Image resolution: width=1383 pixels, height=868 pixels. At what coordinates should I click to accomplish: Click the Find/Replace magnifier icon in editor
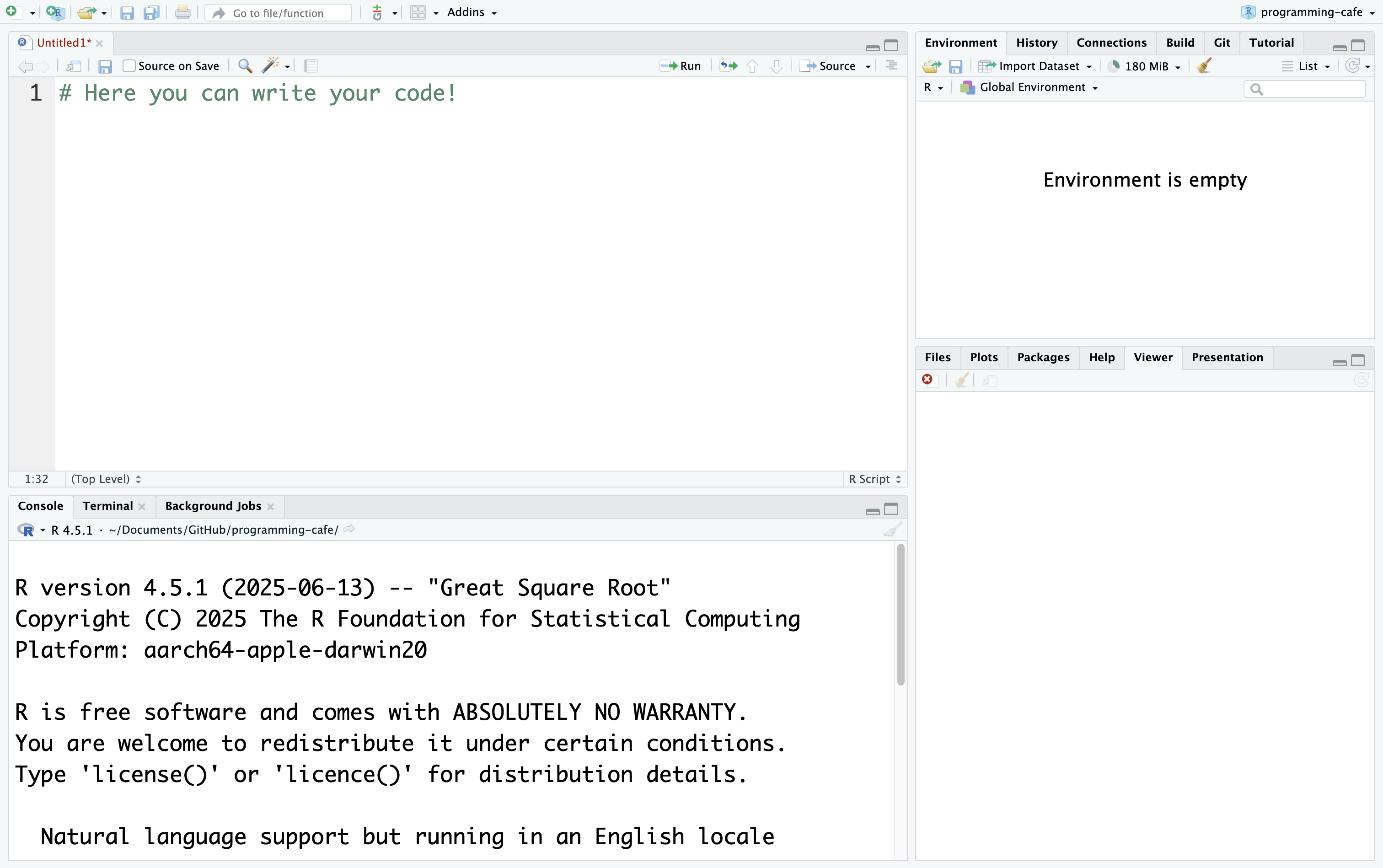click(x=245, y=66)
